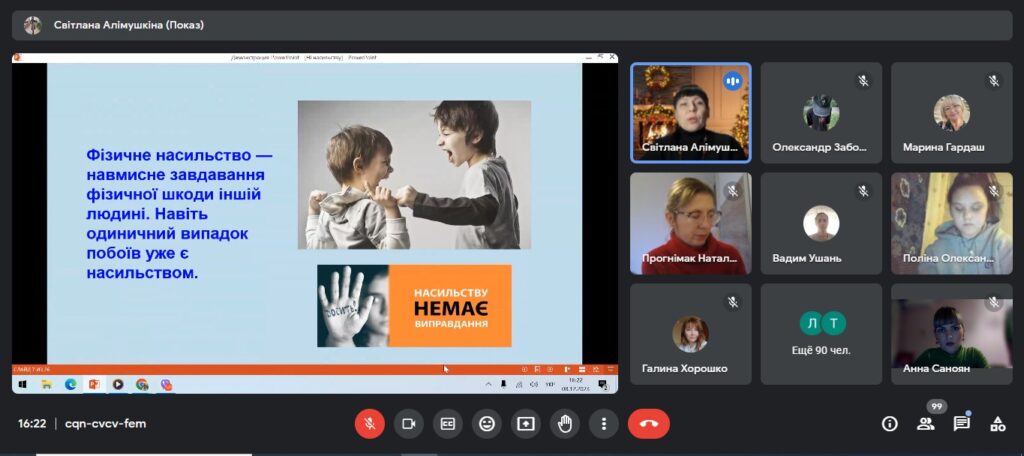This screenshot has height=456, width=1024.
Task: Select Анна Саноян's video tile
Action: click(x=951, y=334)
